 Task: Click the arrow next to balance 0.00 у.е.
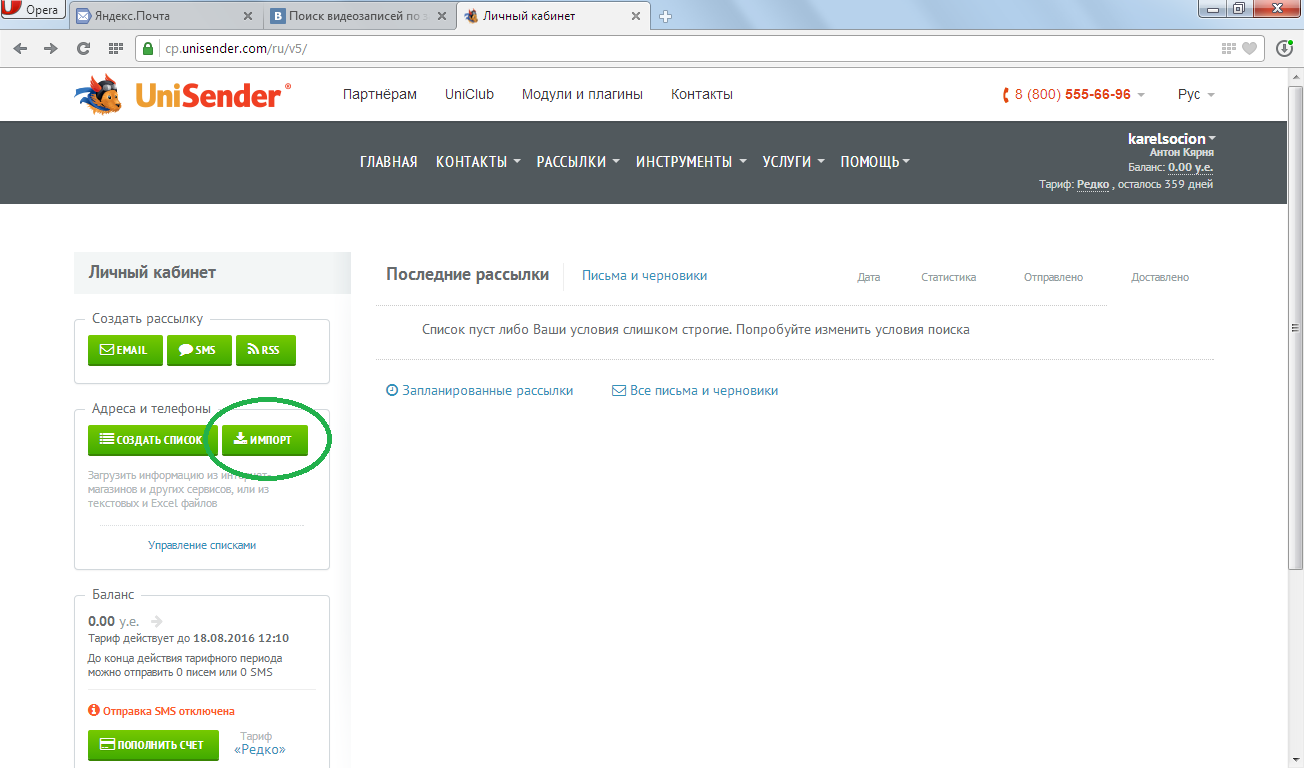click(x=156, y=621)
